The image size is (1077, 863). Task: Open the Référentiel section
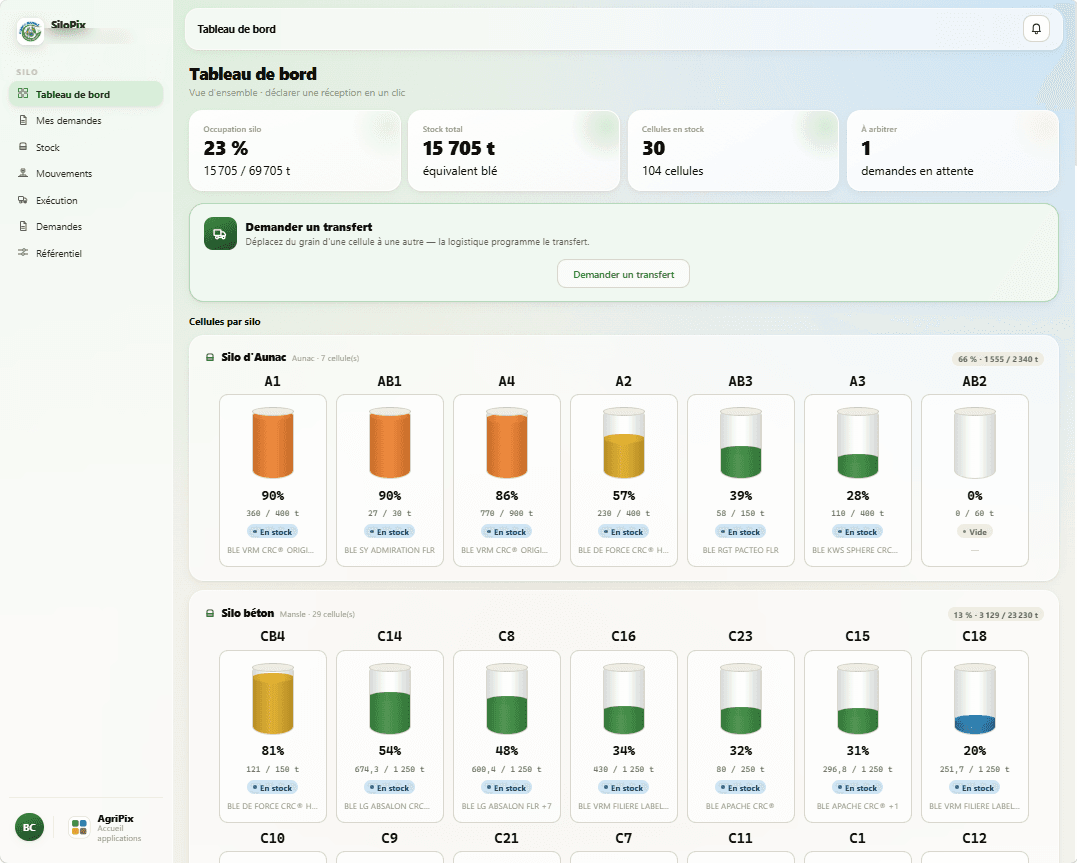(x=86, y=253)
